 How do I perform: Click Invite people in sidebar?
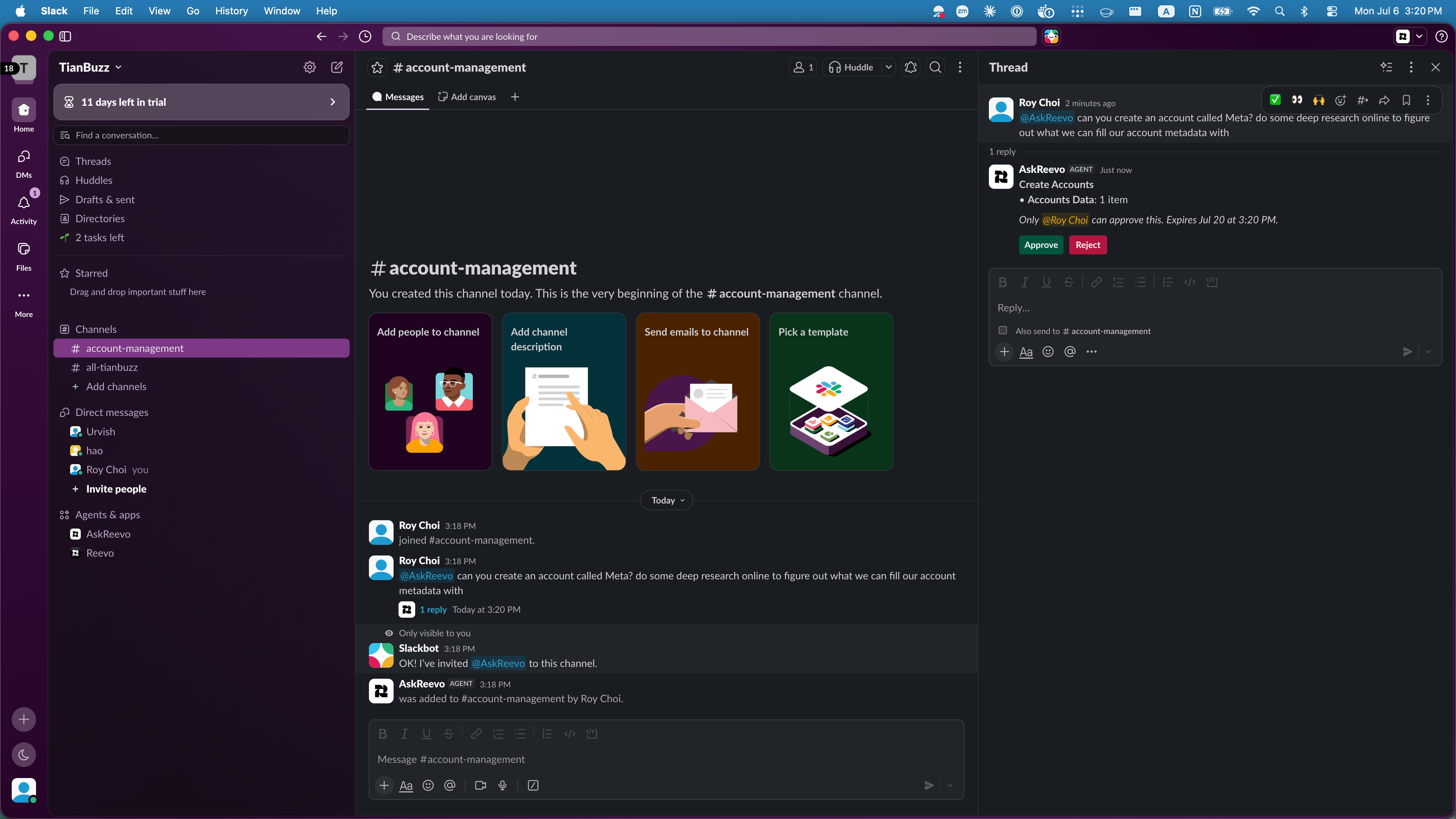[116, 488]
